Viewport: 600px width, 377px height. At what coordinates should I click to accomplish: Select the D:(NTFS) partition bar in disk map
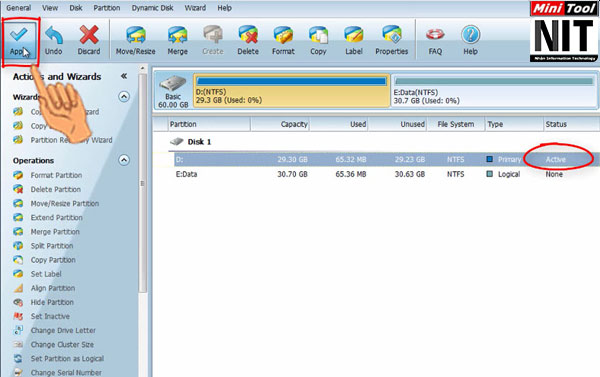(x=292, y=91)
